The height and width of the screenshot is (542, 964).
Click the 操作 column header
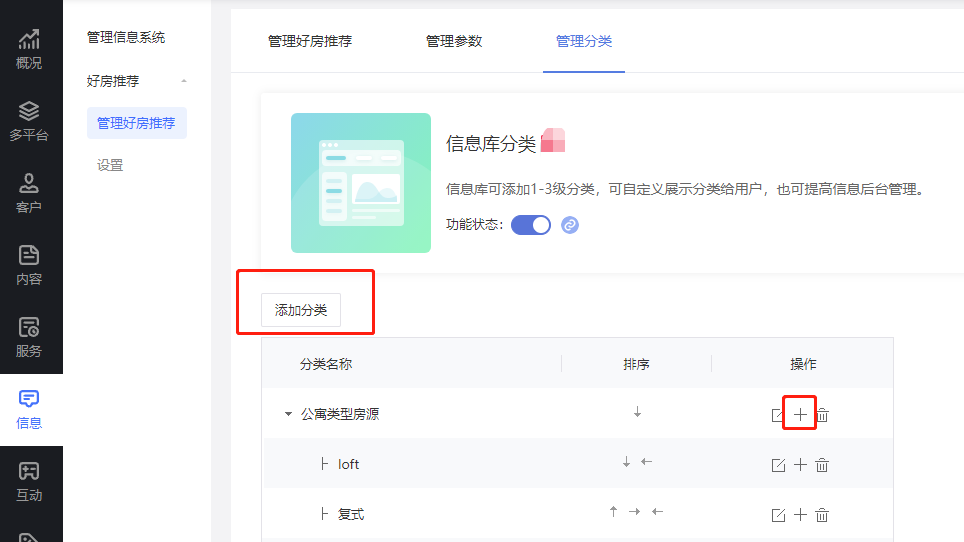click(803, 364)
